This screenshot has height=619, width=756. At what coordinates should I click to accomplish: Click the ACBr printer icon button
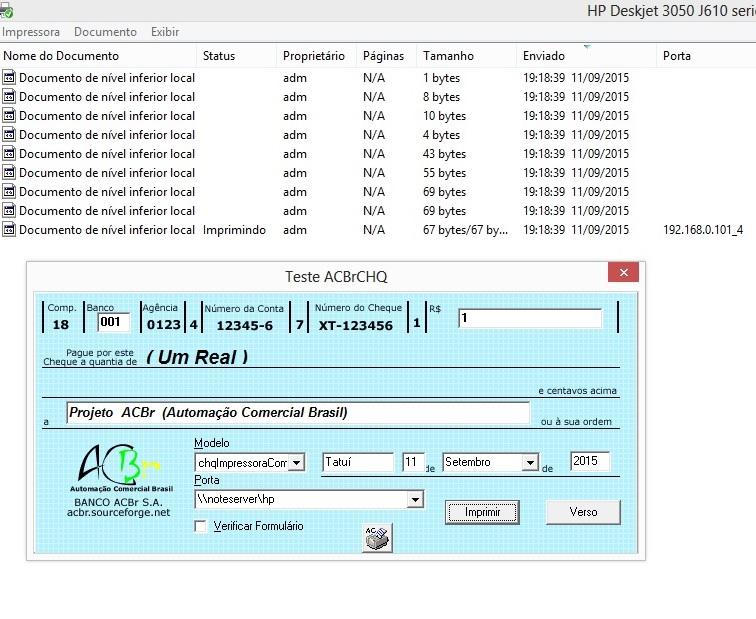click(x=377, y=538)
